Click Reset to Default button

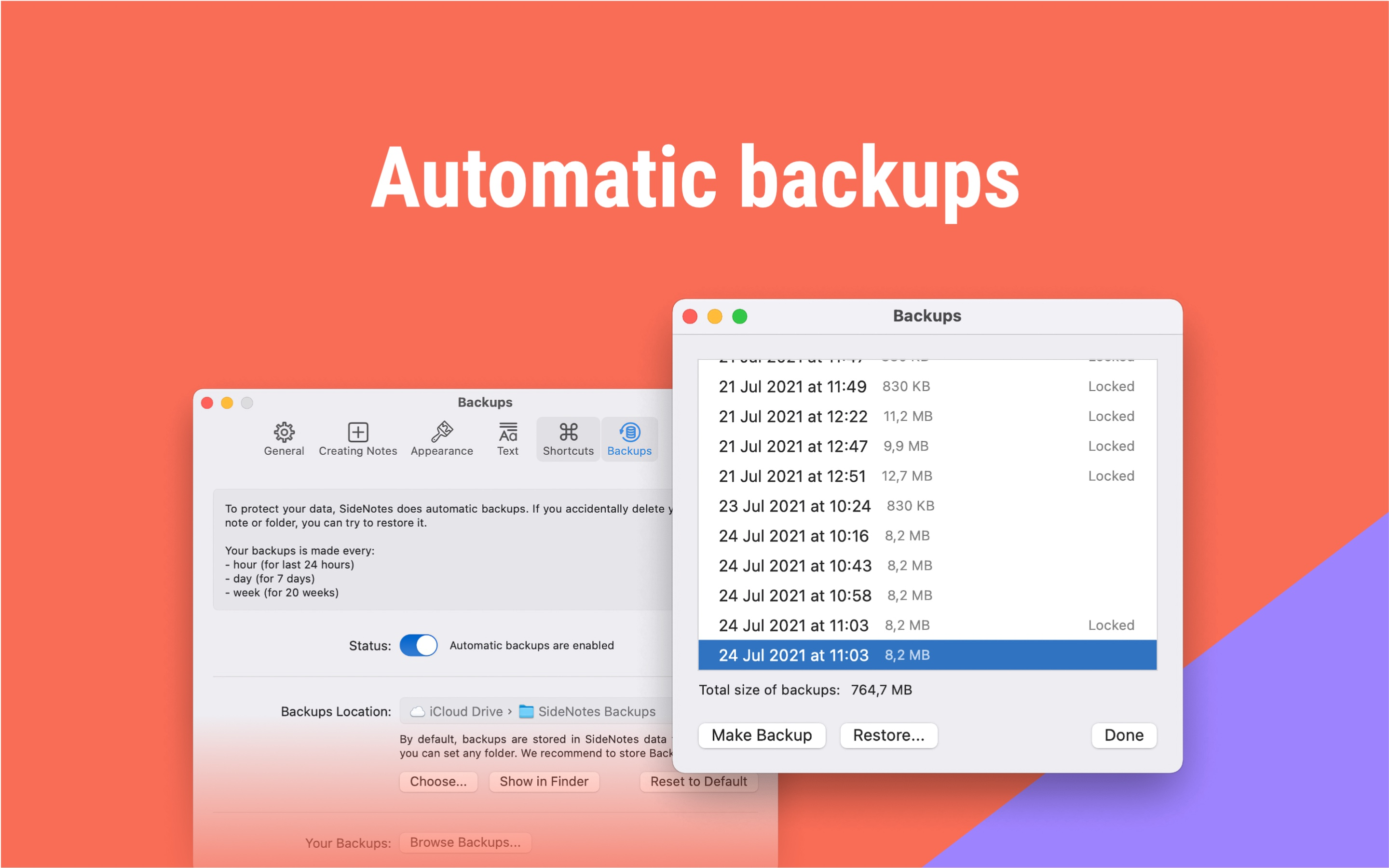(x=698, y=781)
